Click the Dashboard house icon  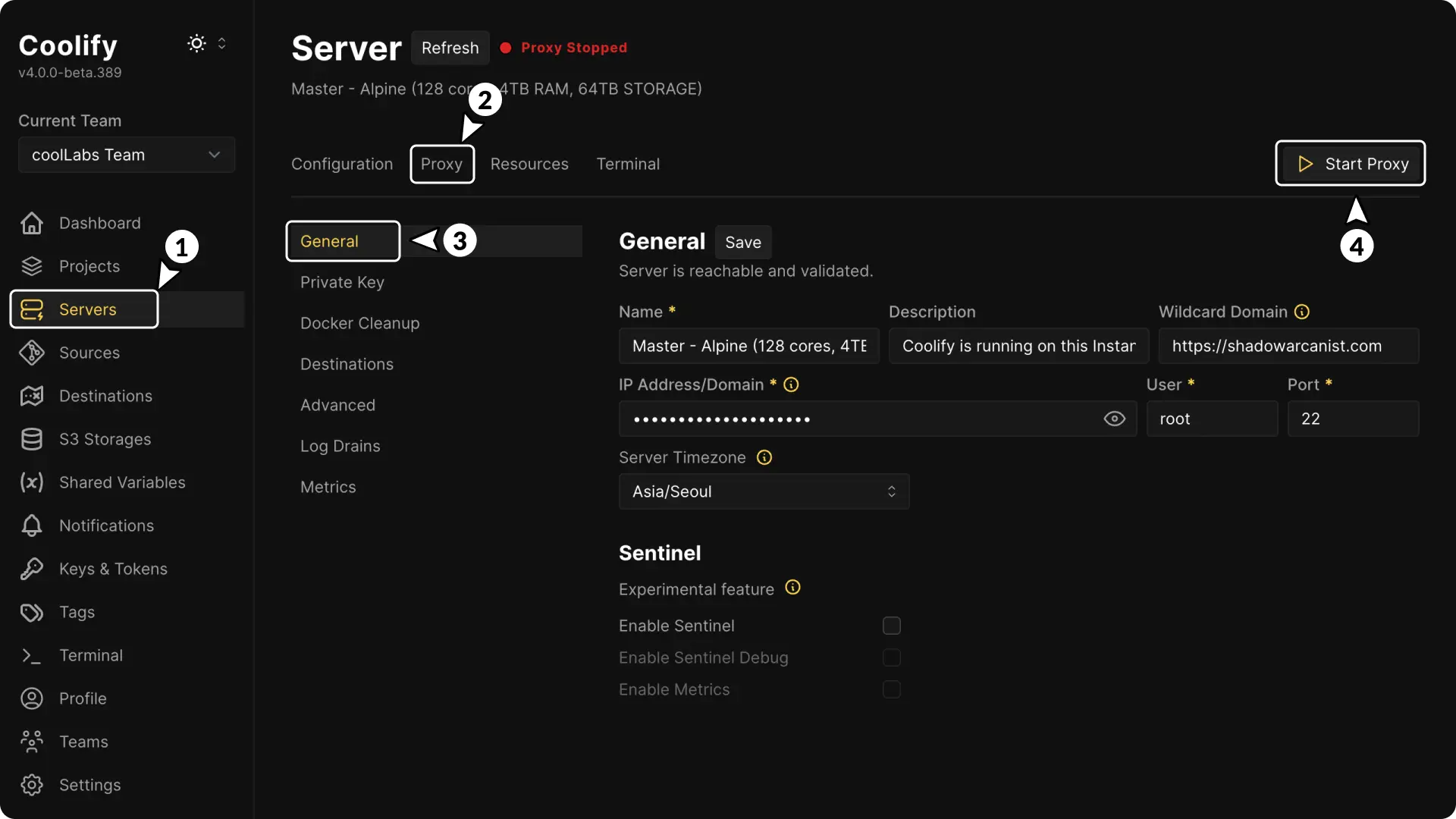tap(32, 223)
